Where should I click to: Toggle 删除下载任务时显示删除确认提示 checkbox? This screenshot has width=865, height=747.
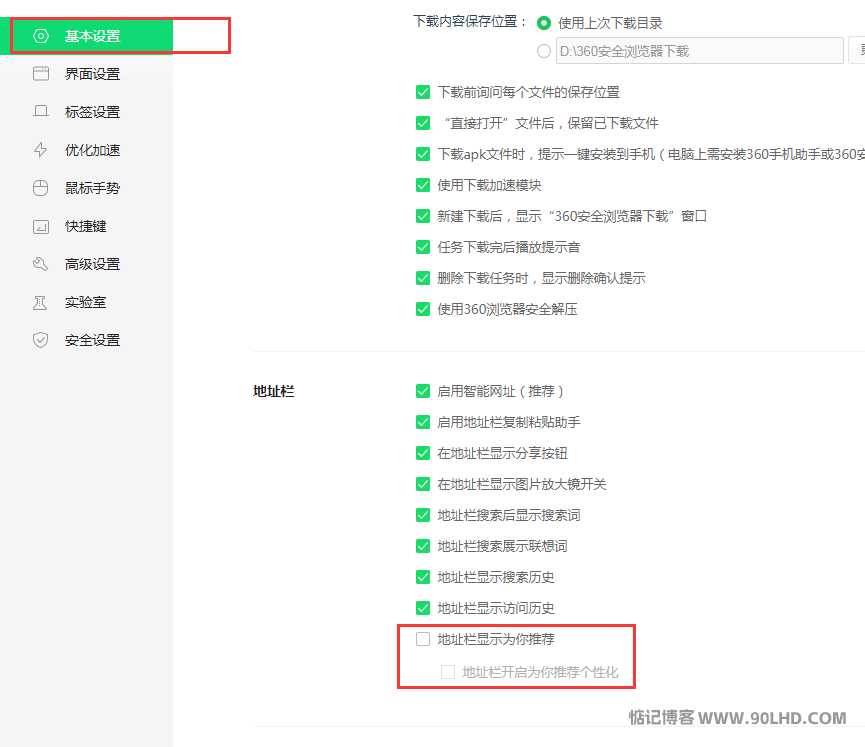click(x=423, y=278)
